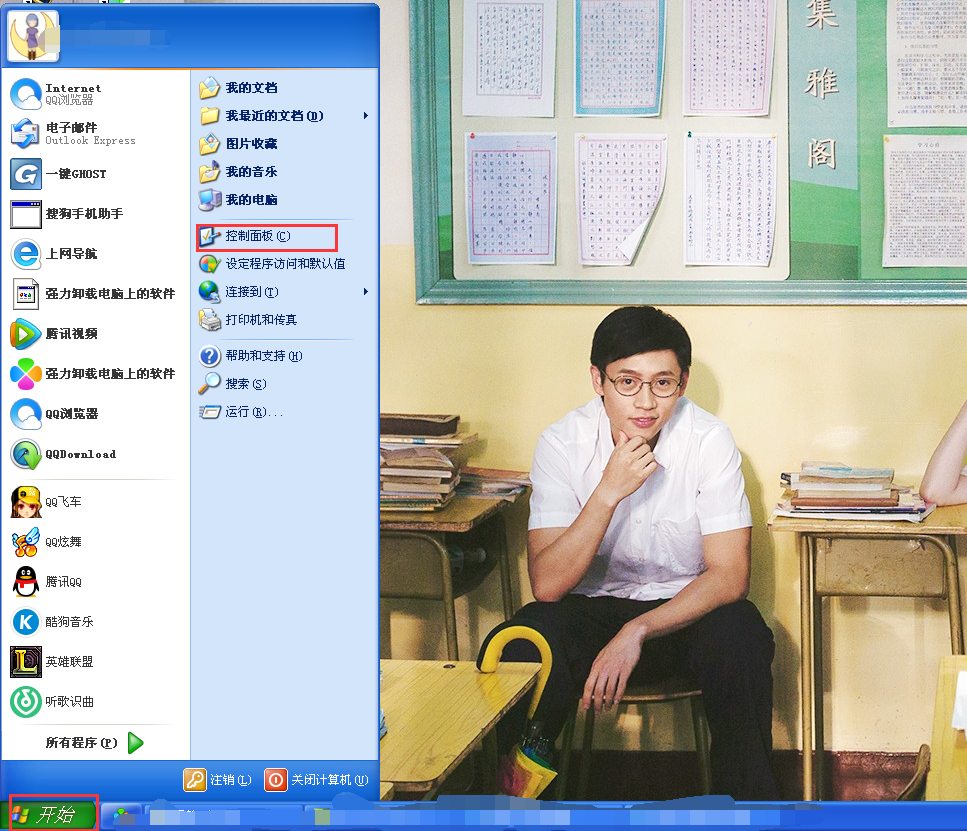The height and width of the screenshot is (831, 967).
Task: Open the pinned Internet browser entry
Action: pos(95,94)
